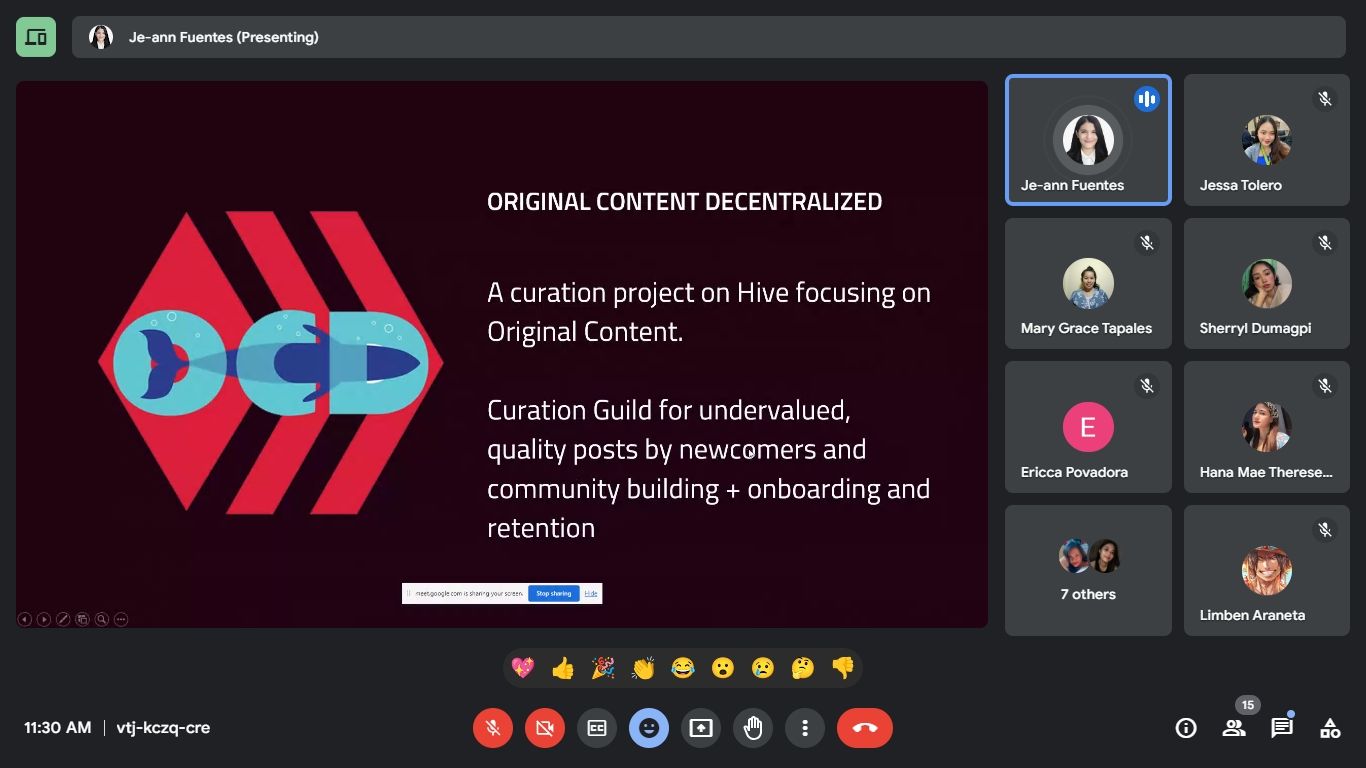Click the 11:30 AM clock text
This screenshot has width=1366, height=768.
point(58,728)
